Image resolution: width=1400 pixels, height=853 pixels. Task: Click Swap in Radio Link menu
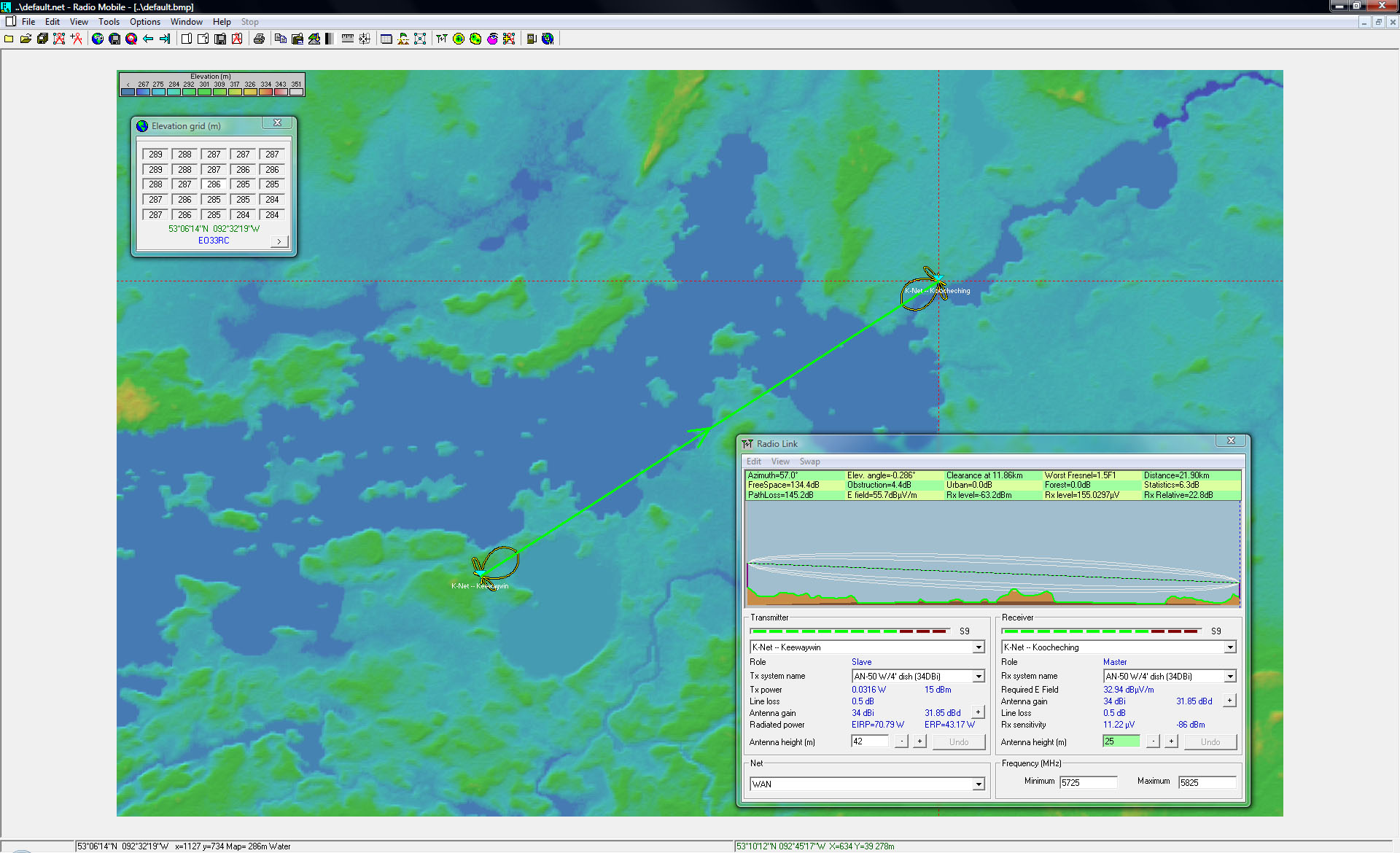point(809,461)
